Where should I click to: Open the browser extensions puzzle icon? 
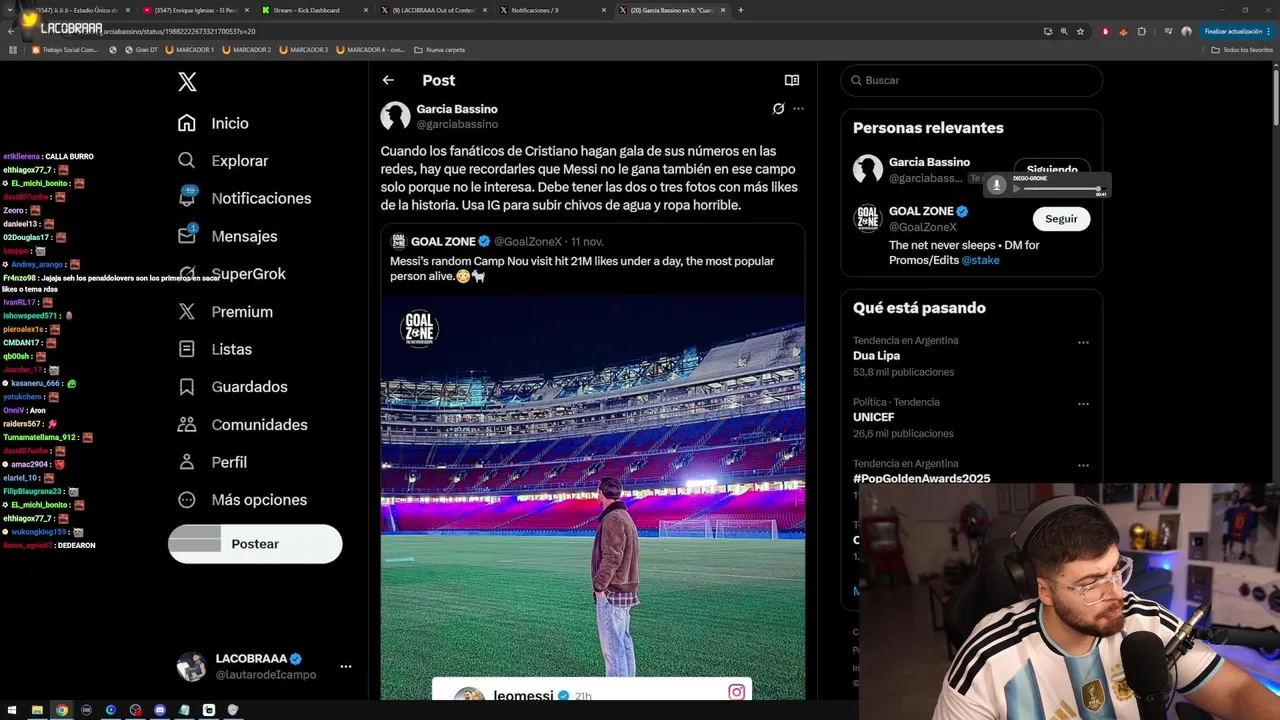pos(1142,31)
